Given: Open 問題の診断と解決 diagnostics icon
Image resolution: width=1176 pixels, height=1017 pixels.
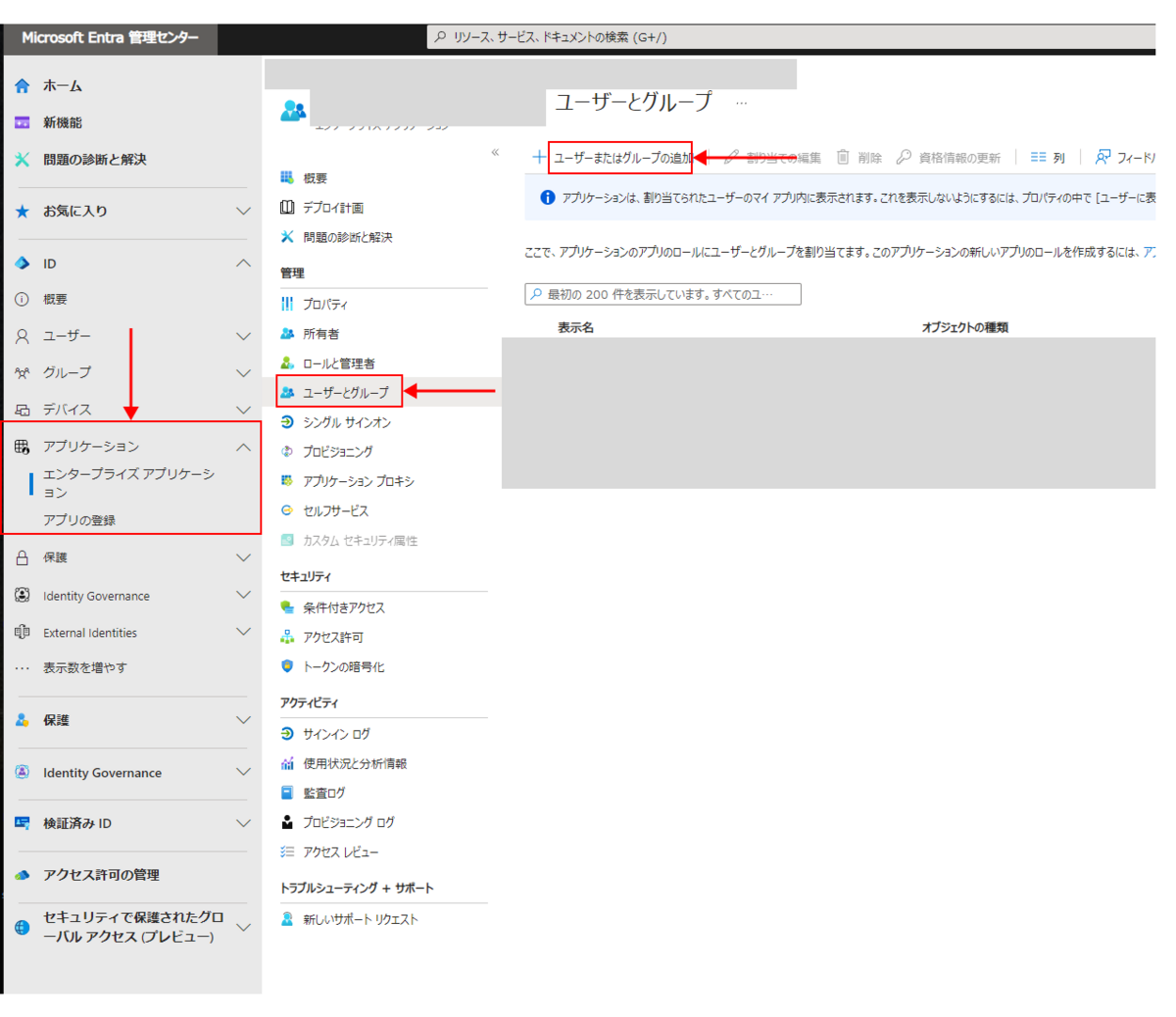Looking at the screenshot, I should pos(22,160).
